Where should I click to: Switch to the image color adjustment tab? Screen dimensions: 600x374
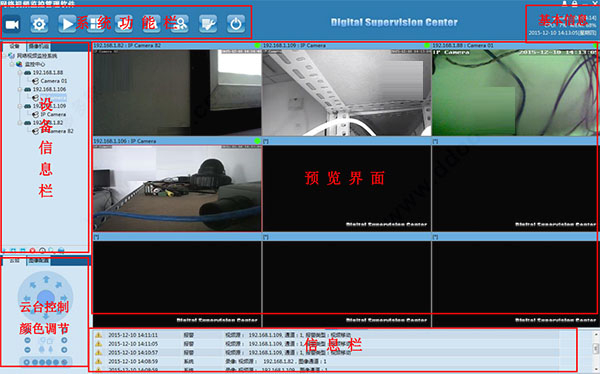39,261
